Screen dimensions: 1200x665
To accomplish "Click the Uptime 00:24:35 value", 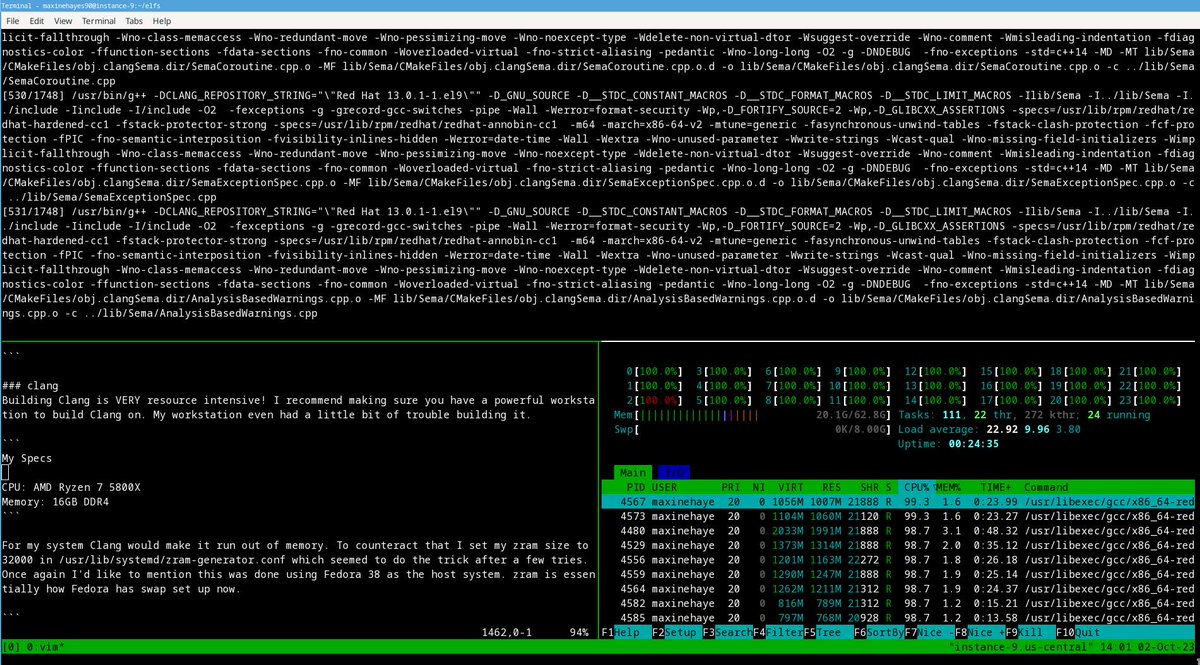I will pos(976,444).
